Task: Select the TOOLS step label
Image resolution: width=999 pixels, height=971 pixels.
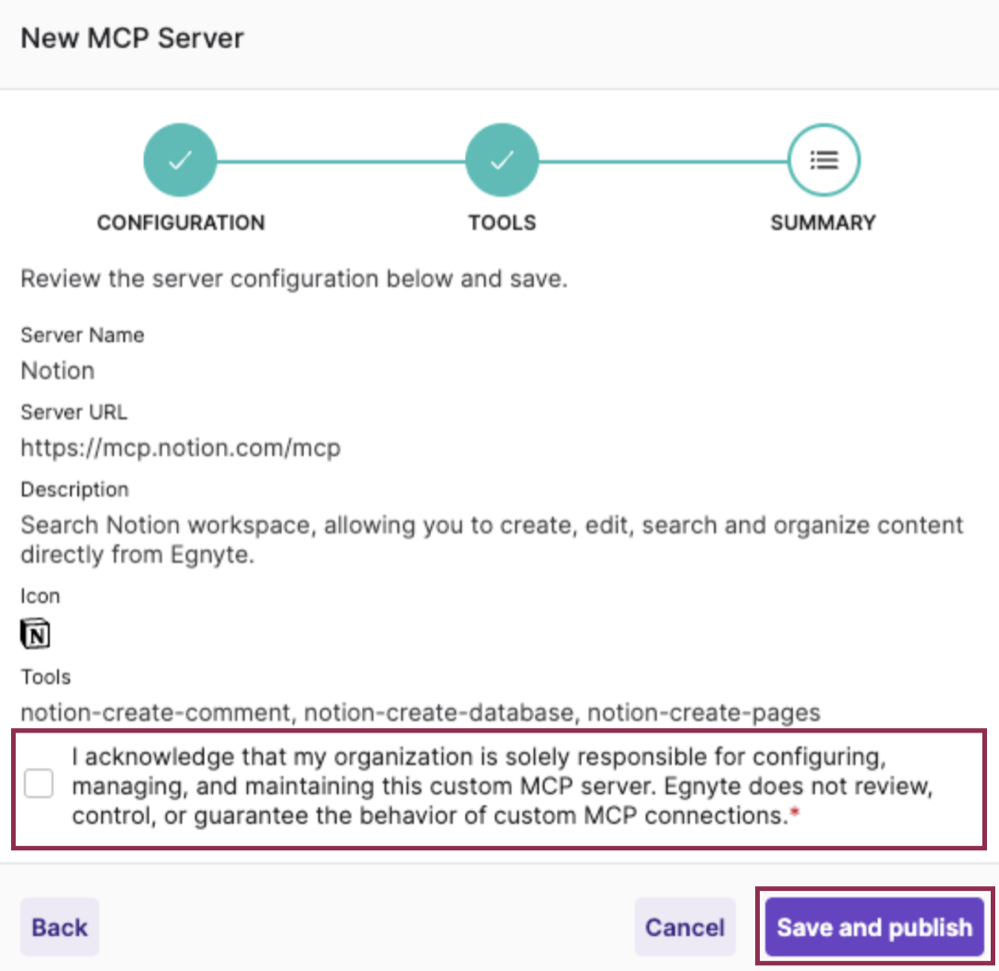Action: click(x=502, y=223)
